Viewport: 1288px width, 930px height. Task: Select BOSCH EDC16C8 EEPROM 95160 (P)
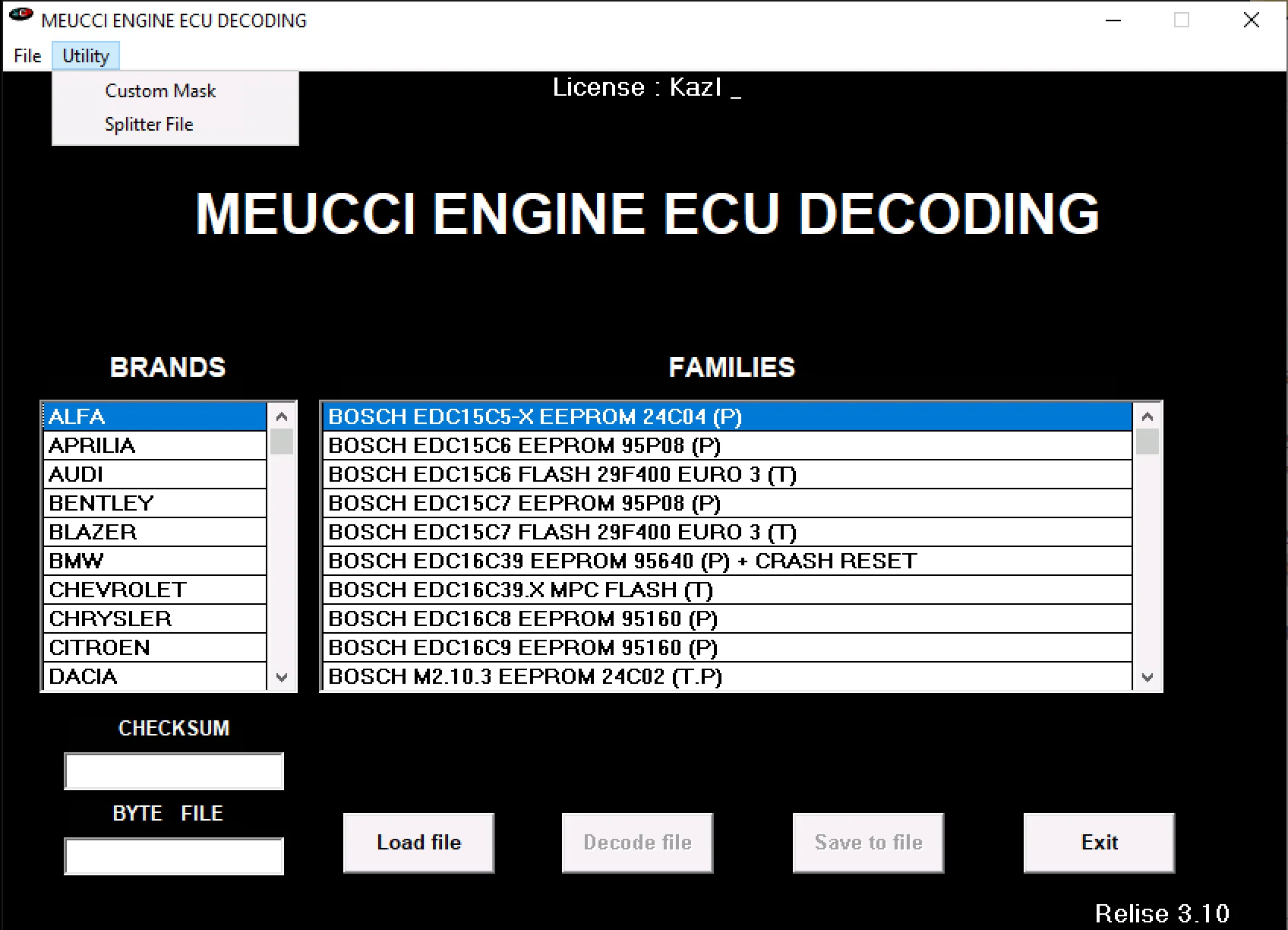click(728, 619)
